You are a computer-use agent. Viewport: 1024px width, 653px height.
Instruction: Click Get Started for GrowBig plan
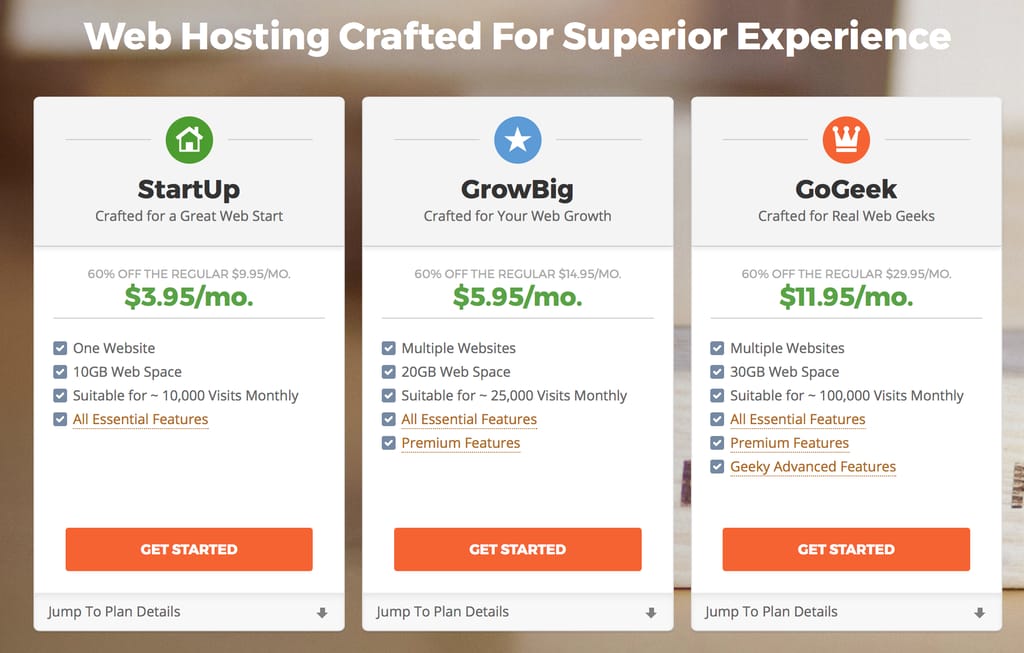tap(518, 549)
